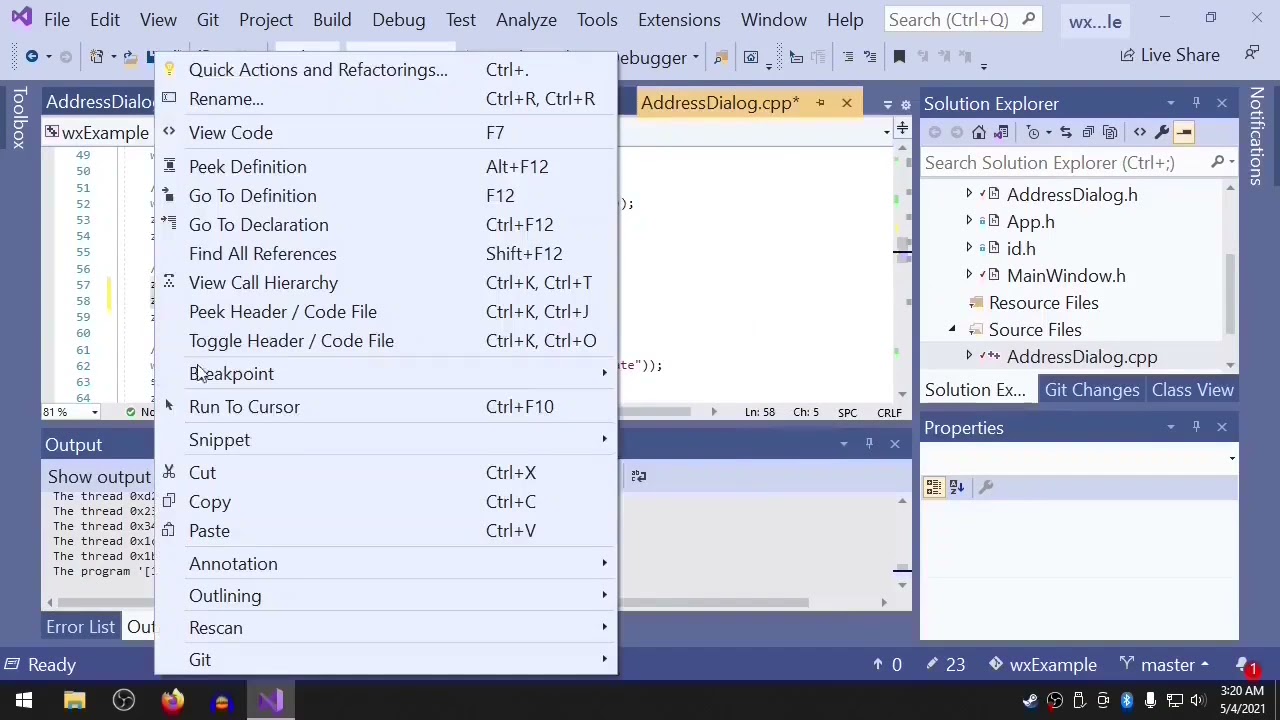Open editor tab settings gear icon

pyautogui.click(x=906, y=104)
